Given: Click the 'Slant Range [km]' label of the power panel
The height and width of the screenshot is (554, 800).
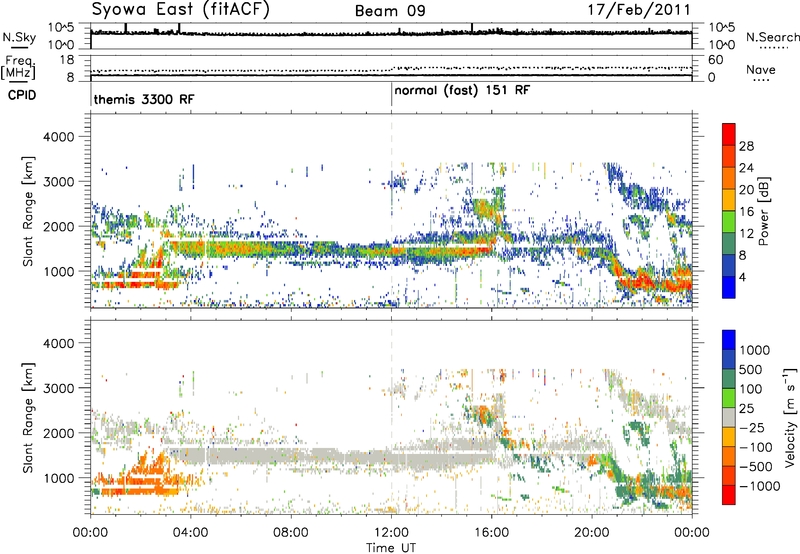Looking at the screenshot, I should tap(28, 211).
